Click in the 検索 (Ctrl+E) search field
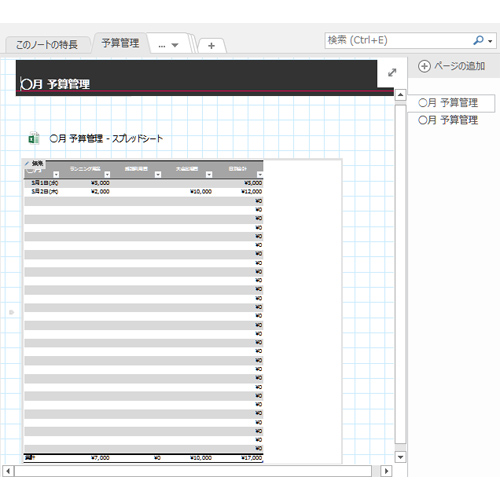The width and height of the screenshot is (500, 500). point(398,41)
